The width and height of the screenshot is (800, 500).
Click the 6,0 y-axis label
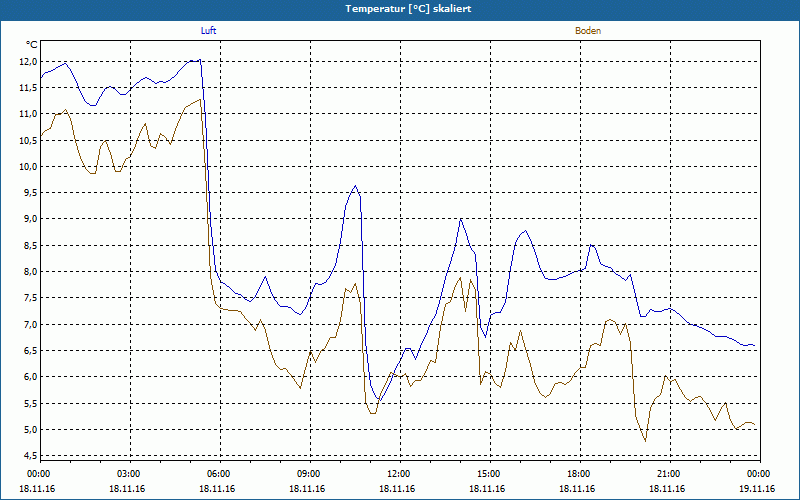(x=31, y=377)
